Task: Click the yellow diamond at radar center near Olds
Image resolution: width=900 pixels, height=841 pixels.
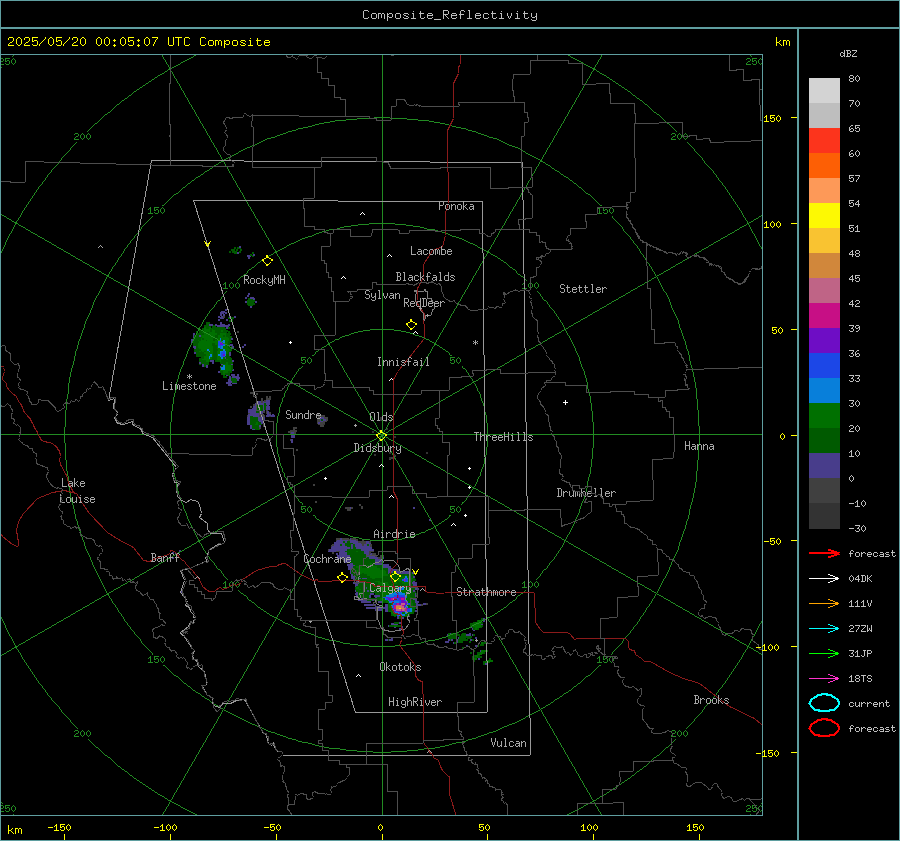Action: point(381,436)
